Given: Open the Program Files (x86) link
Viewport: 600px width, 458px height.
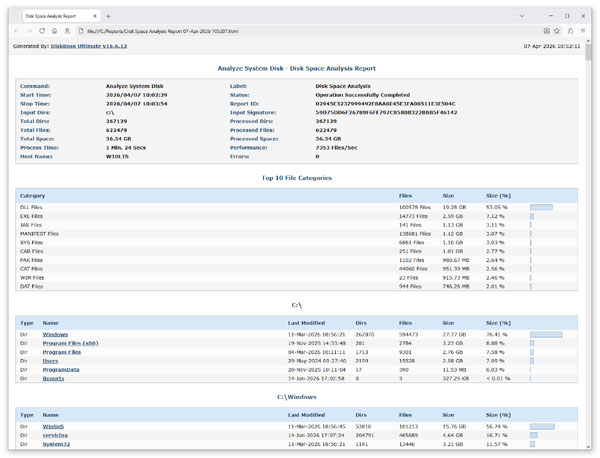Looking at the screenshot, I should point(70,343).
